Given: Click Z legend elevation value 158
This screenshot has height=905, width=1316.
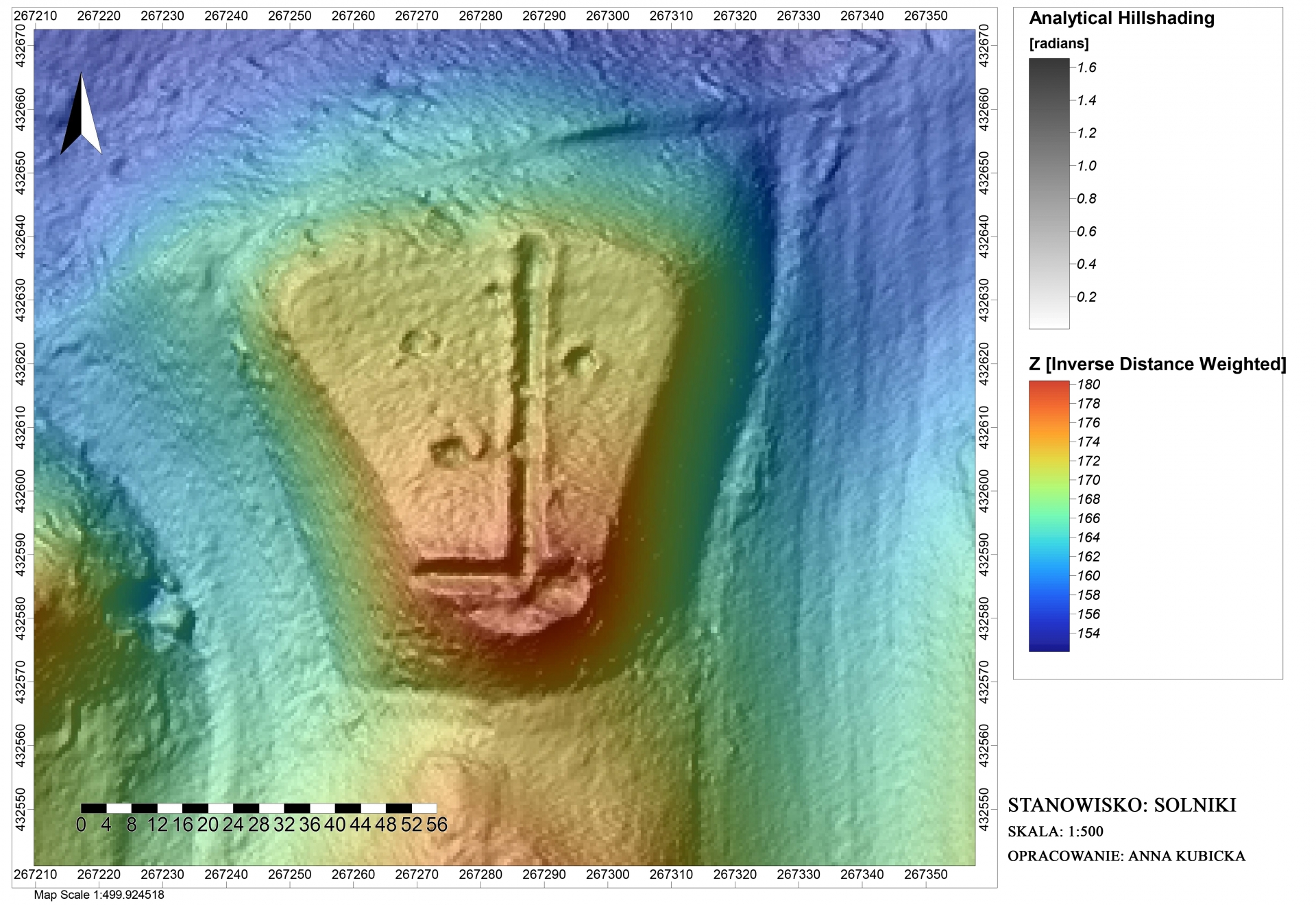Looking at the screenshot, I should tap(1088, 595).
